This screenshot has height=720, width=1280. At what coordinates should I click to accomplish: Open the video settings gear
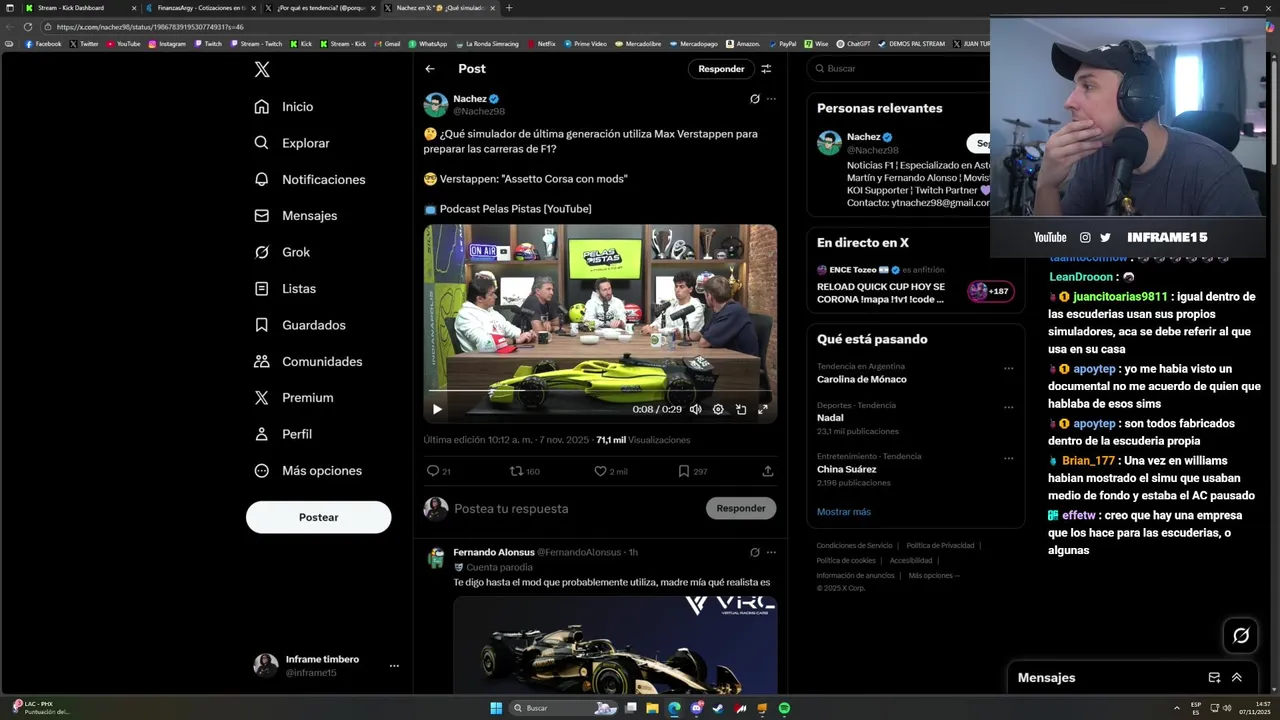718,409
